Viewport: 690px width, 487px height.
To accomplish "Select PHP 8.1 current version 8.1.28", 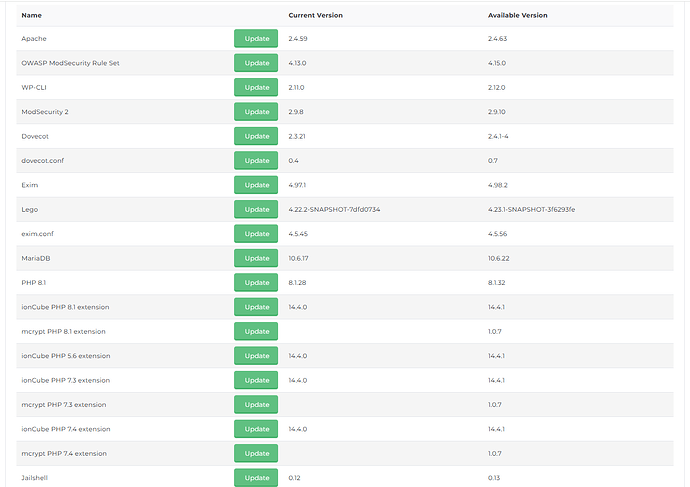I will pos(297,282).
